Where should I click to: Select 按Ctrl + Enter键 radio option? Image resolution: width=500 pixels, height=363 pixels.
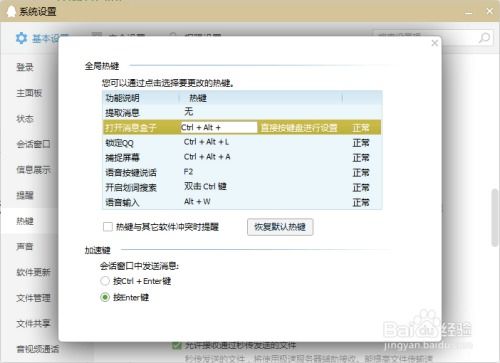[105, 281]
